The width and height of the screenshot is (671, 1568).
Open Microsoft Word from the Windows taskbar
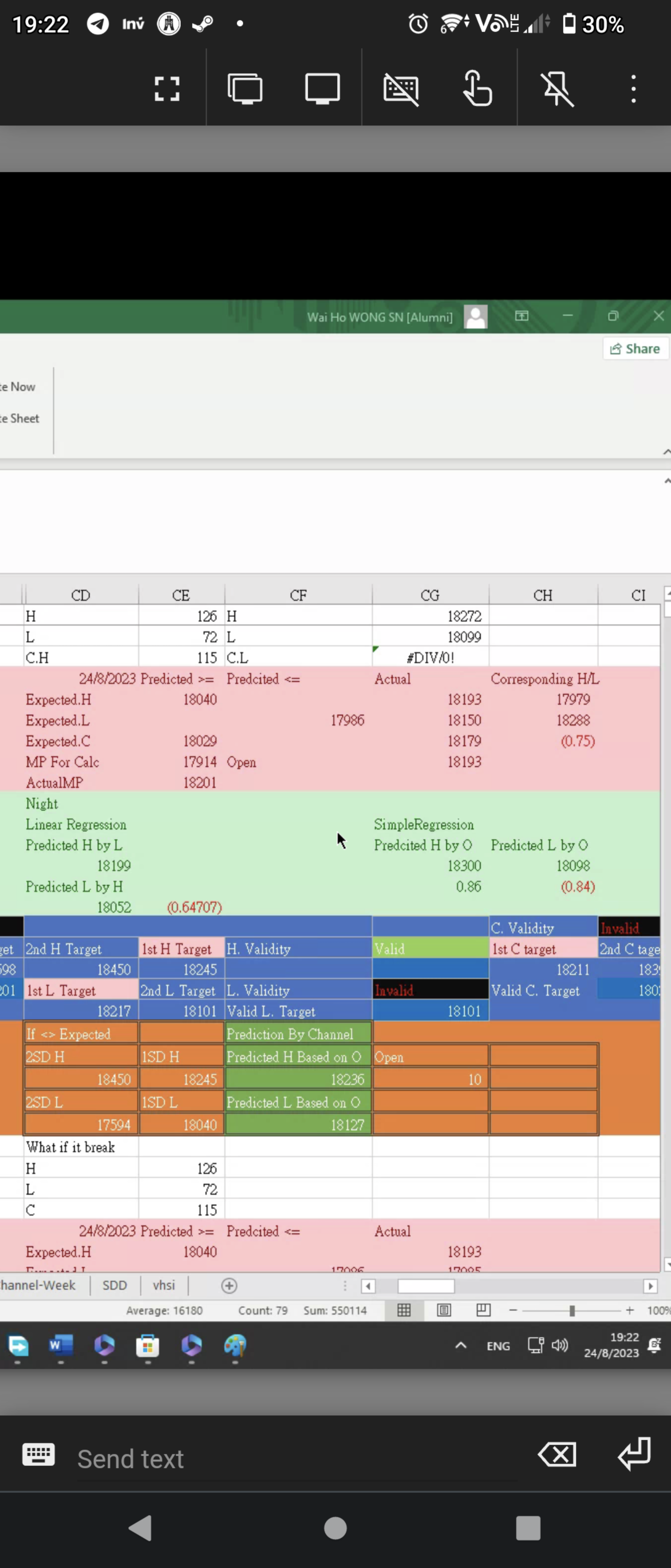pos(61,1345)
